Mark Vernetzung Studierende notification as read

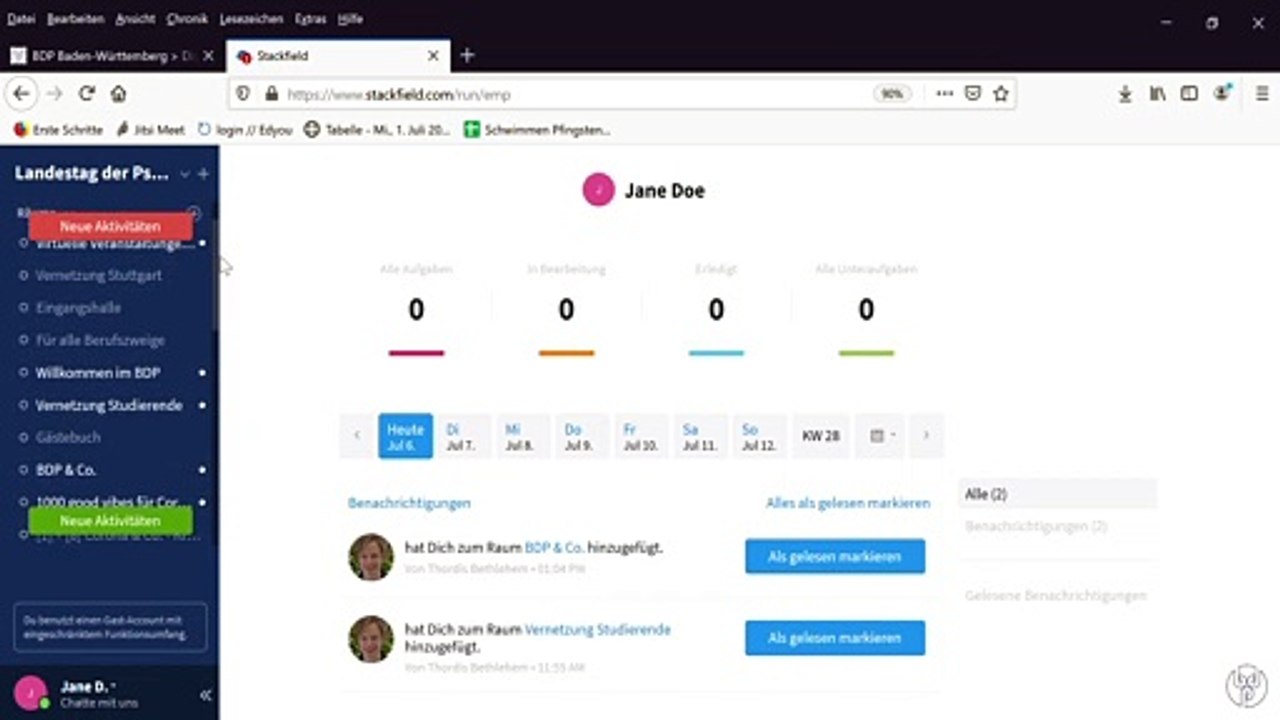point(835,638)
